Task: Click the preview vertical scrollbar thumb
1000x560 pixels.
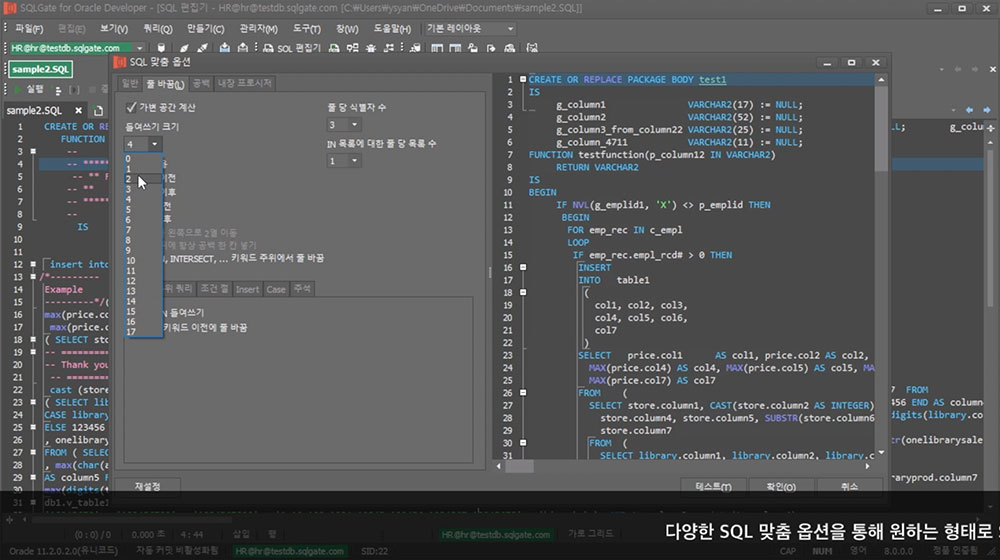Action: 881,129
